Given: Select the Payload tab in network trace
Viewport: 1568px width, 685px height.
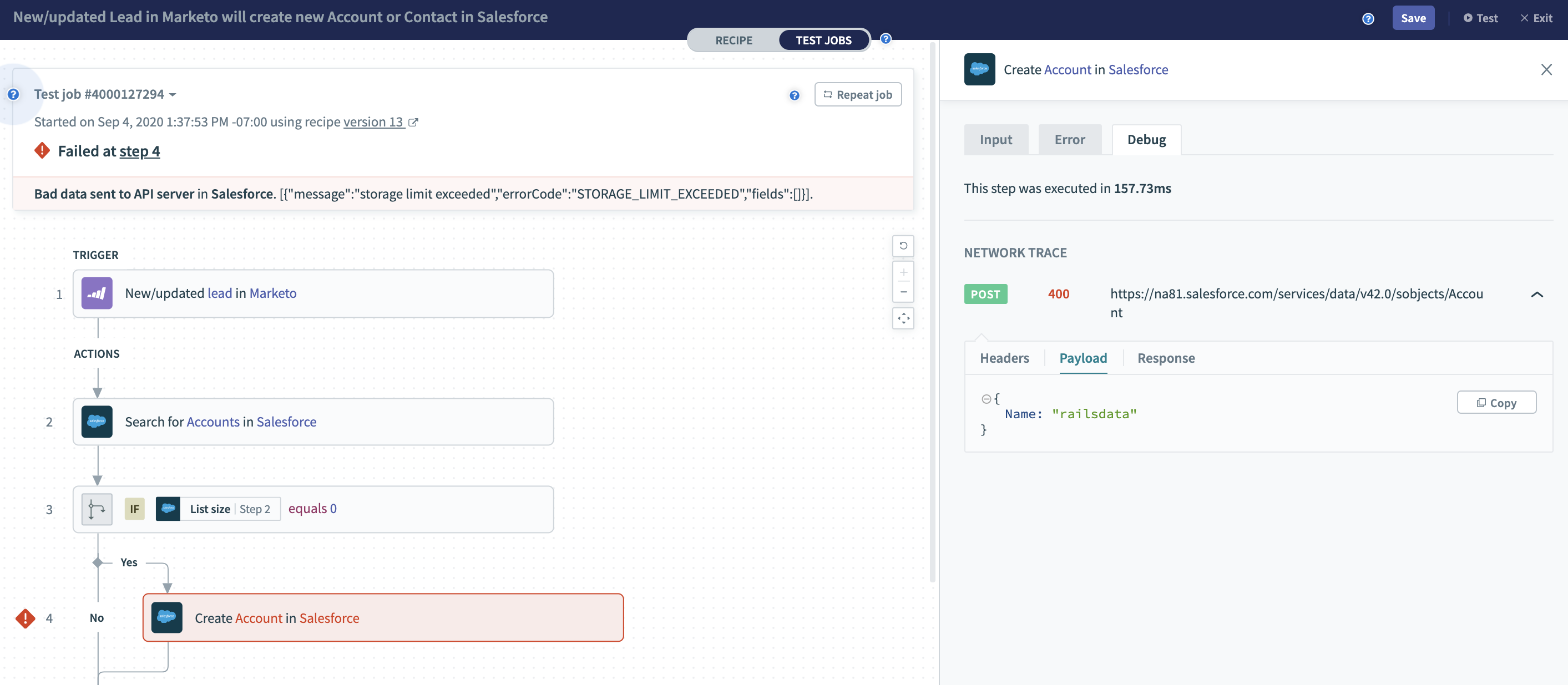Looking at the screenshot, I should [x=1083, y=358].
